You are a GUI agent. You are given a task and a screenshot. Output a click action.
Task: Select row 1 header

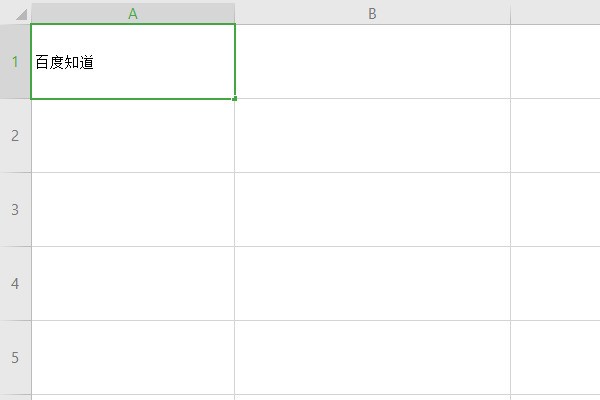pyautogui.click(x=15, y=61)
